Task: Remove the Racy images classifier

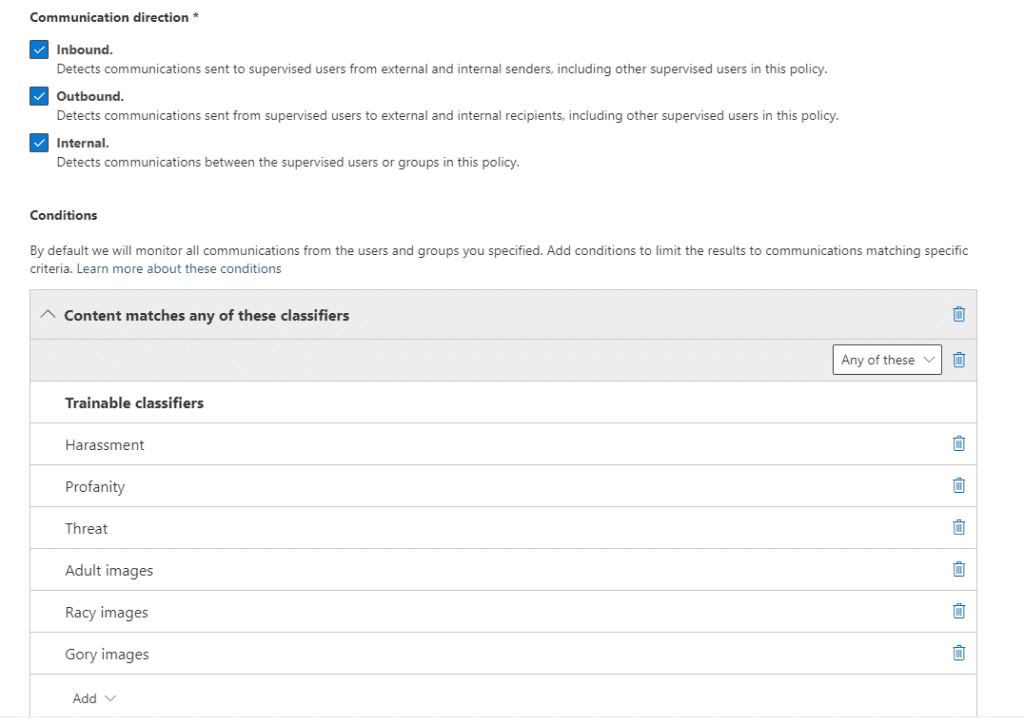Action: pos(958,611)
